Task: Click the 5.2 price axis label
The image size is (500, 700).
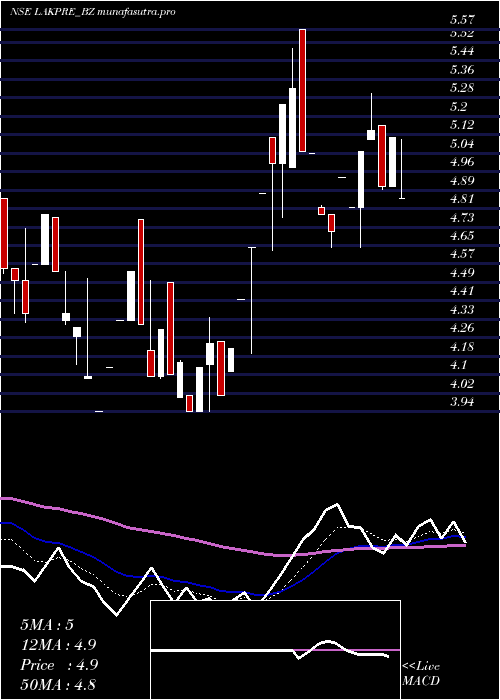Action: (458, 106)
